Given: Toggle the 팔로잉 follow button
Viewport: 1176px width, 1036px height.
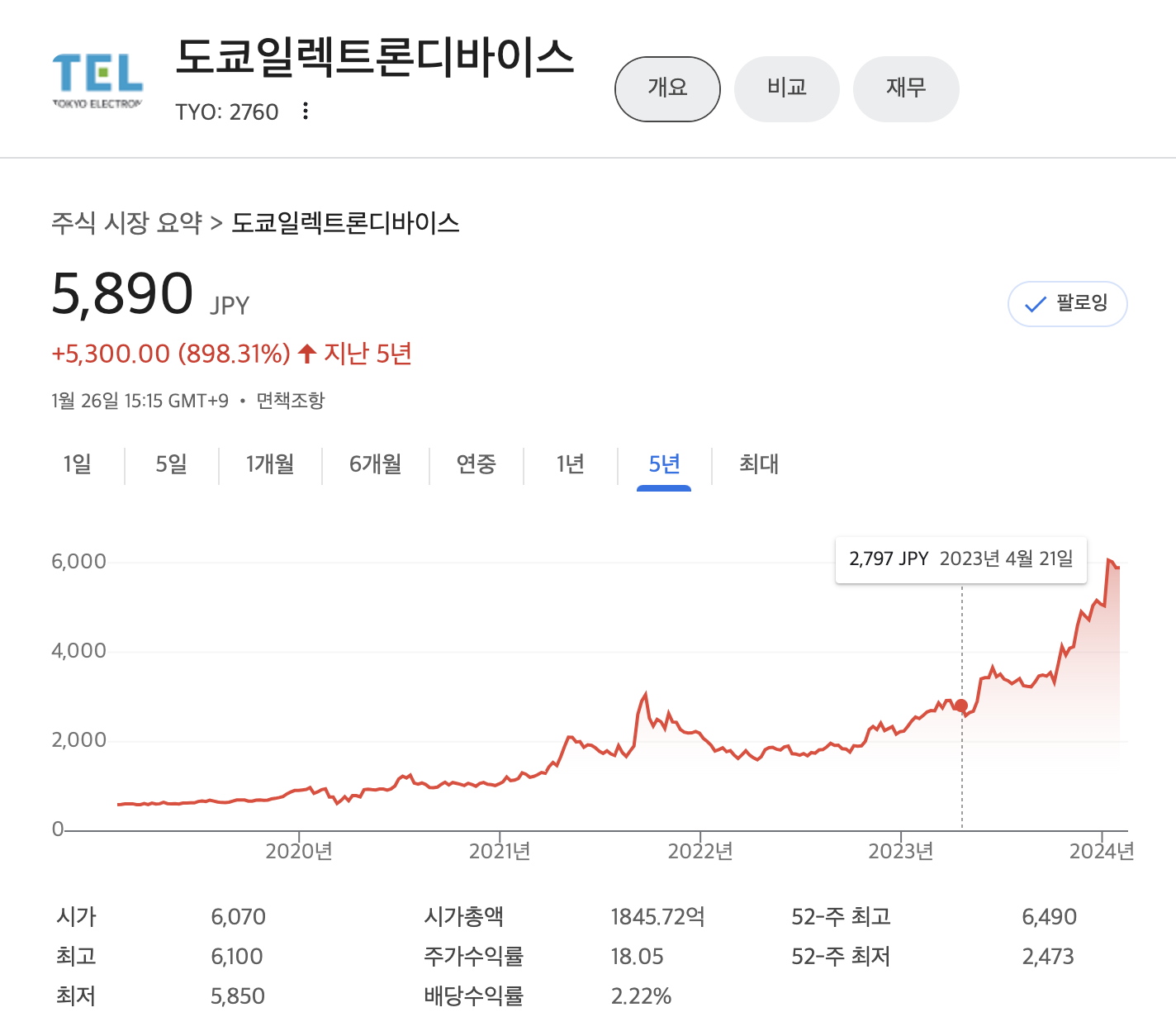Looking at the screenshot, I should point(1067,304).
